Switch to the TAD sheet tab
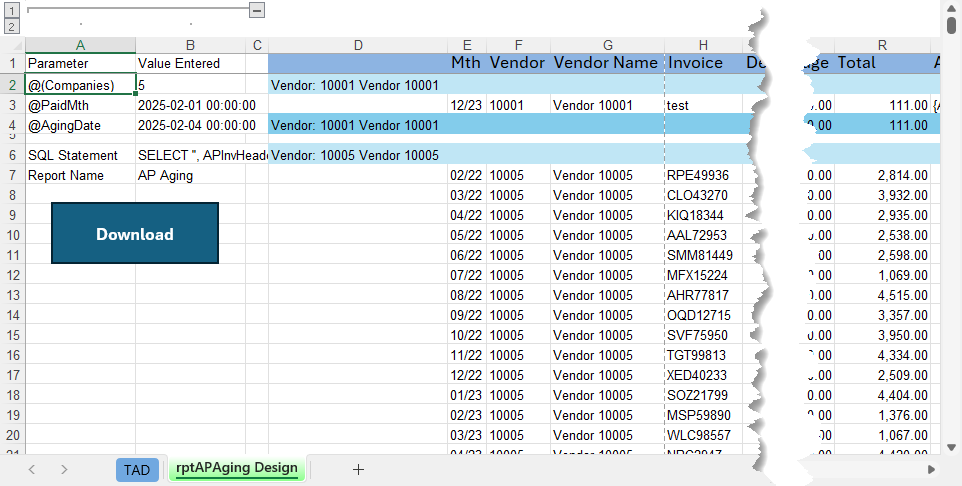Viewport: 962px width, 486px height. (137, 469)
